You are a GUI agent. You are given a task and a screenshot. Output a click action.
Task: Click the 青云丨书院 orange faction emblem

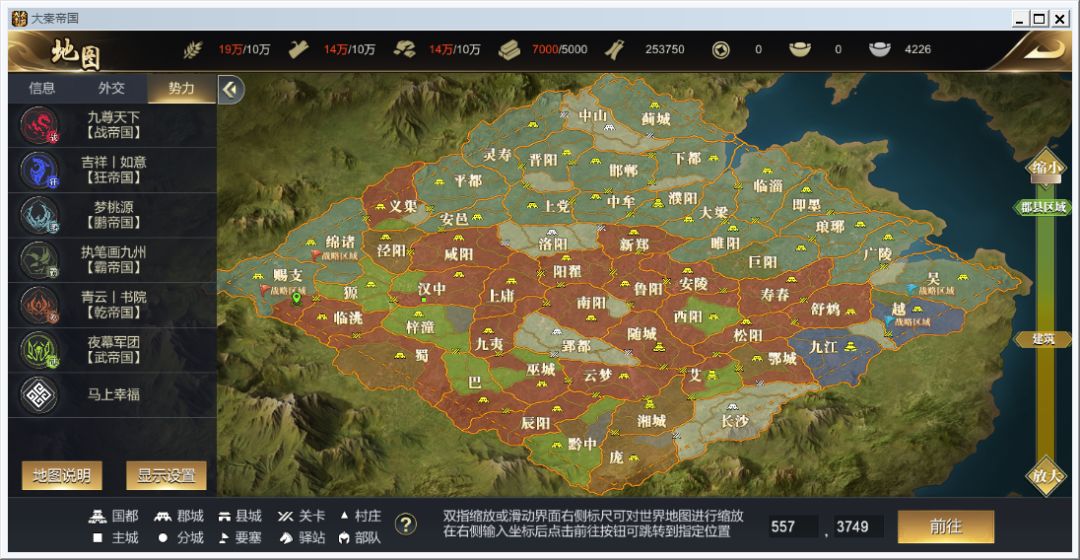[39, 305]
